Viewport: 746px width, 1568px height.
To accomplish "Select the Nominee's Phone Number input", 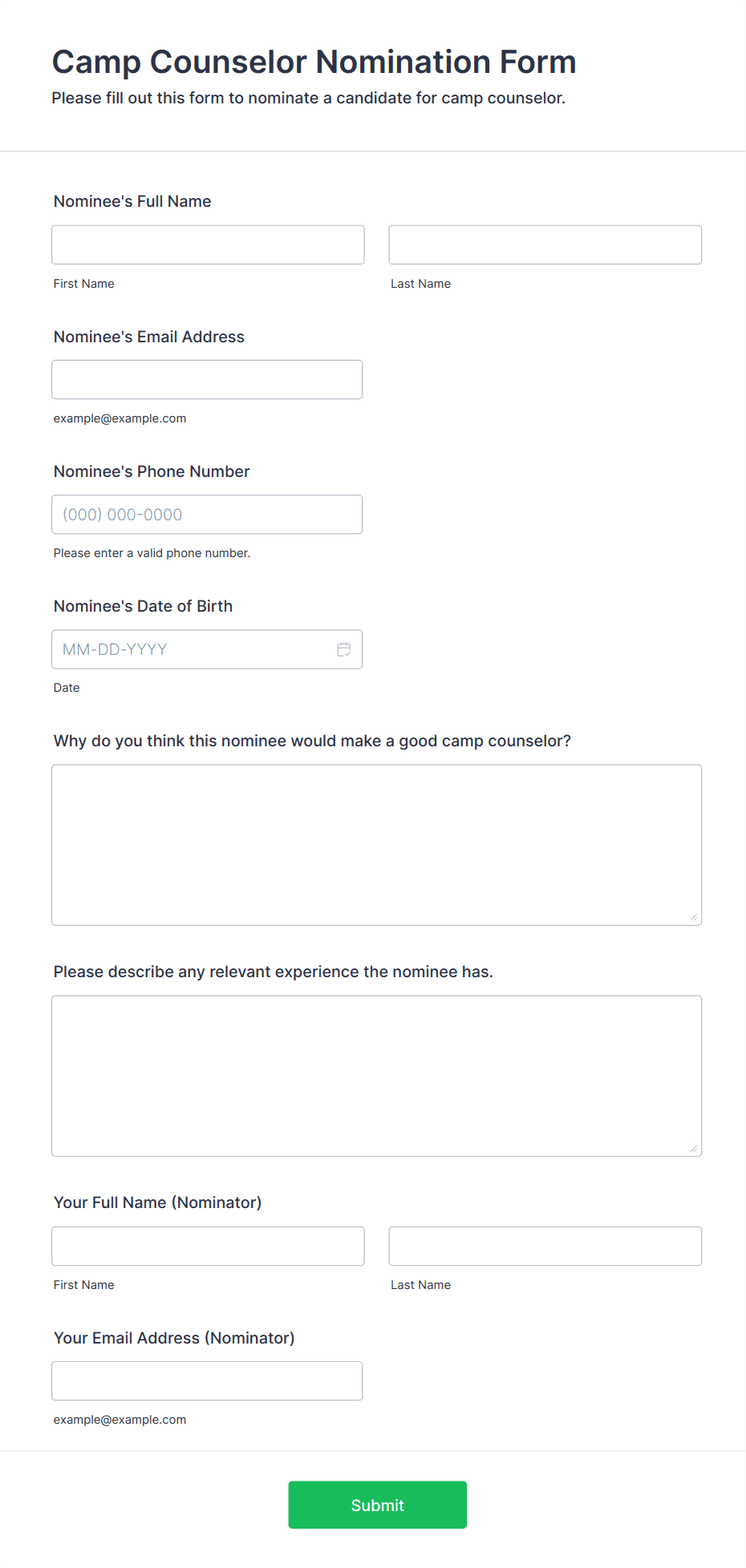I will point(207,515).
